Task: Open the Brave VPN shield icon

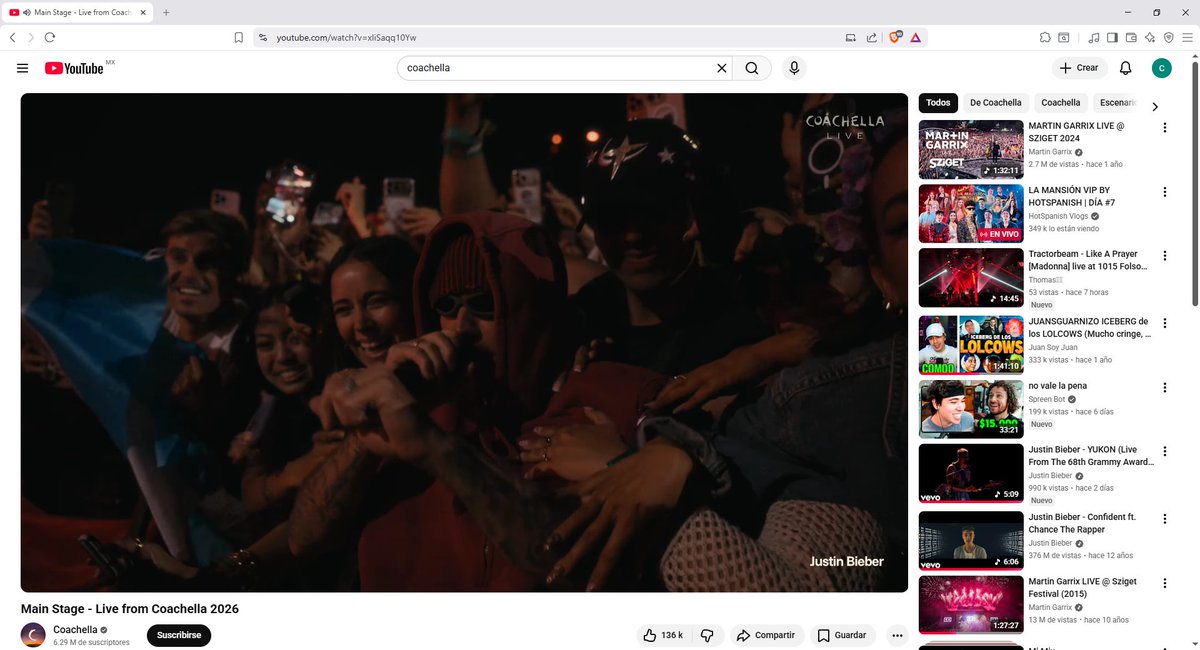Action: point(1169,38)
